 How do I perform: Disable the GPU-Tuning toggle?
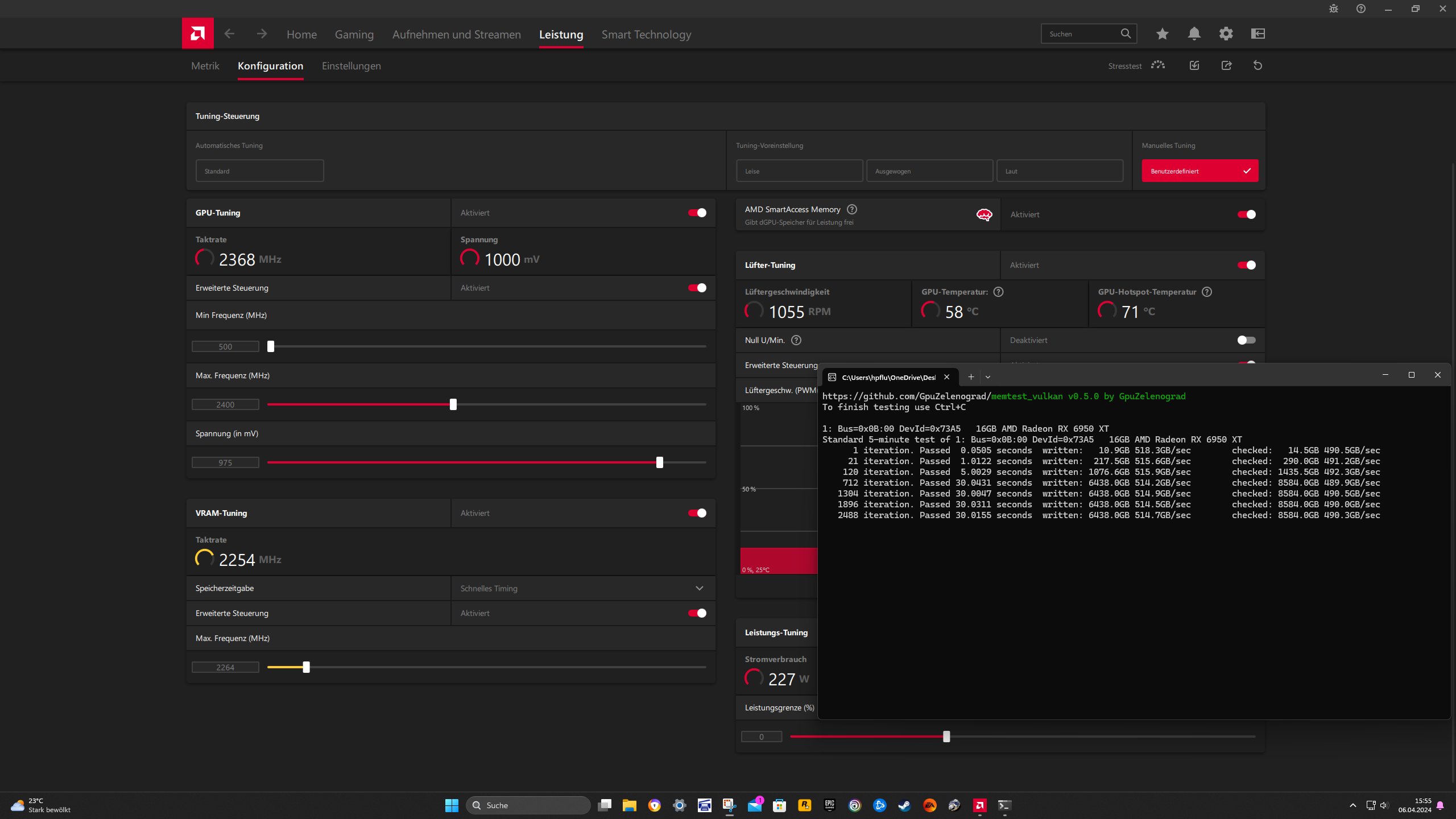(697, 213)
